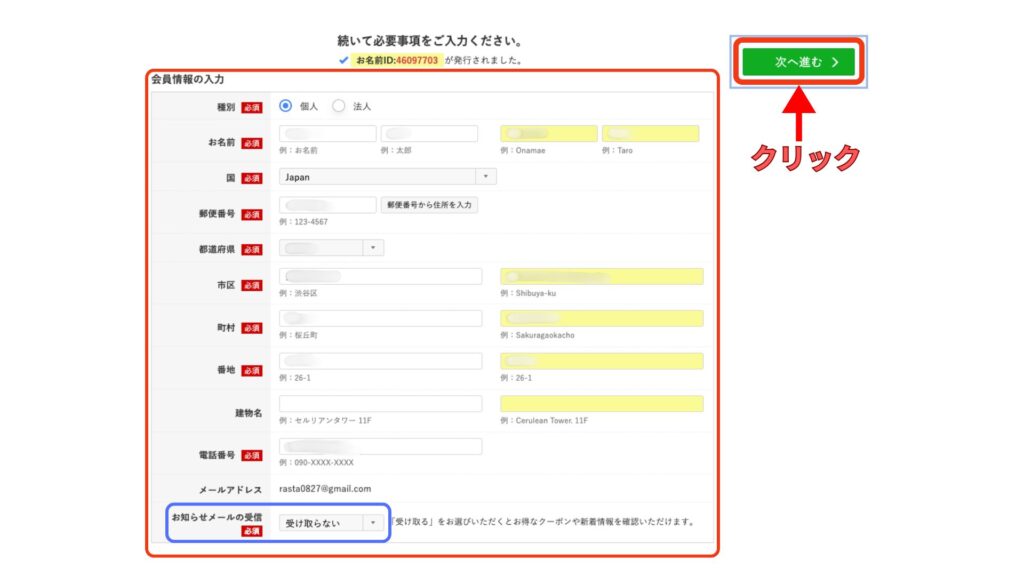Click the 郵便番号から住所を入力 button
Image resolution: width=1024 pixels, height=576 pixels.
429,205
